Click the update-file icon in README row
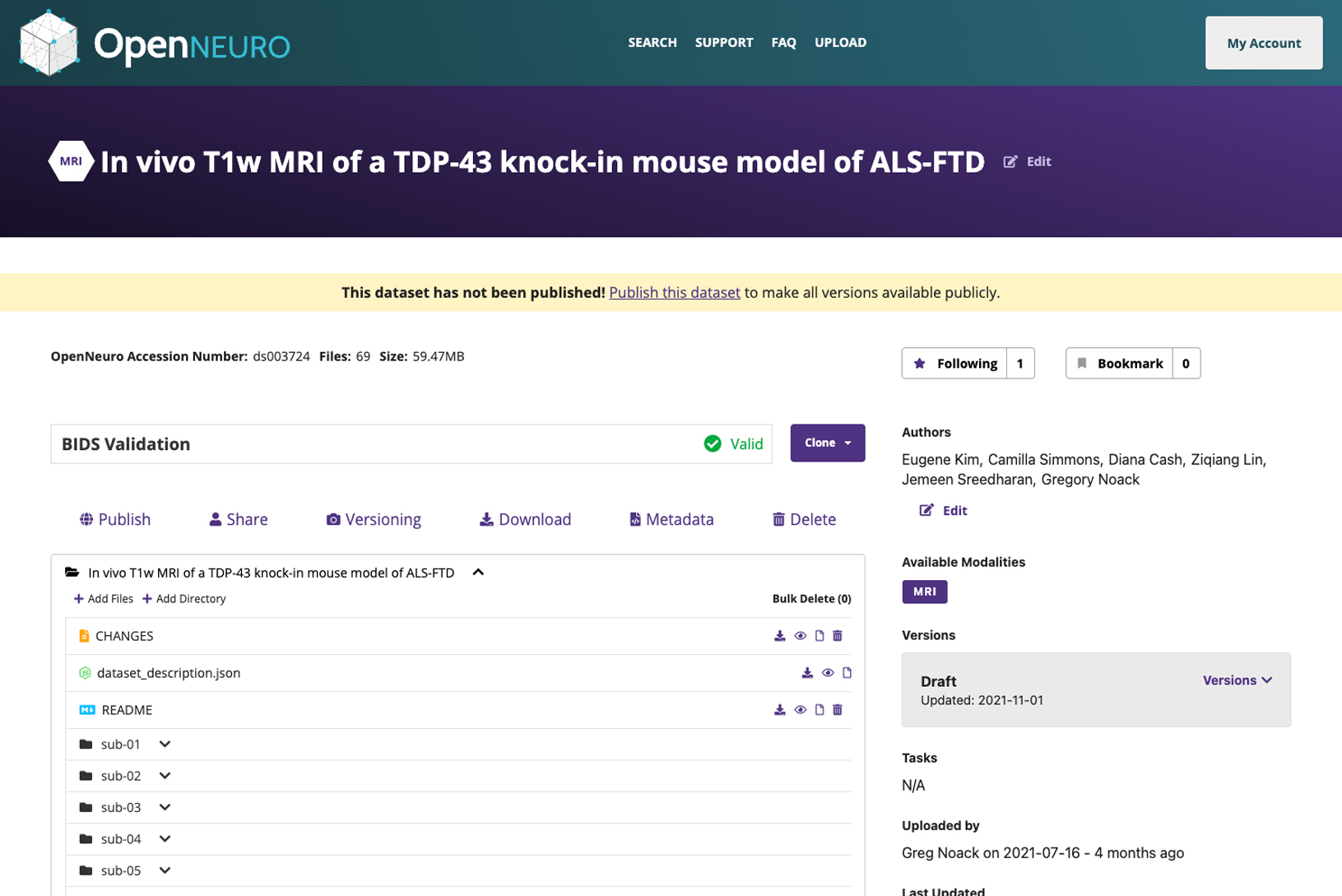 [x=820, y=710]
